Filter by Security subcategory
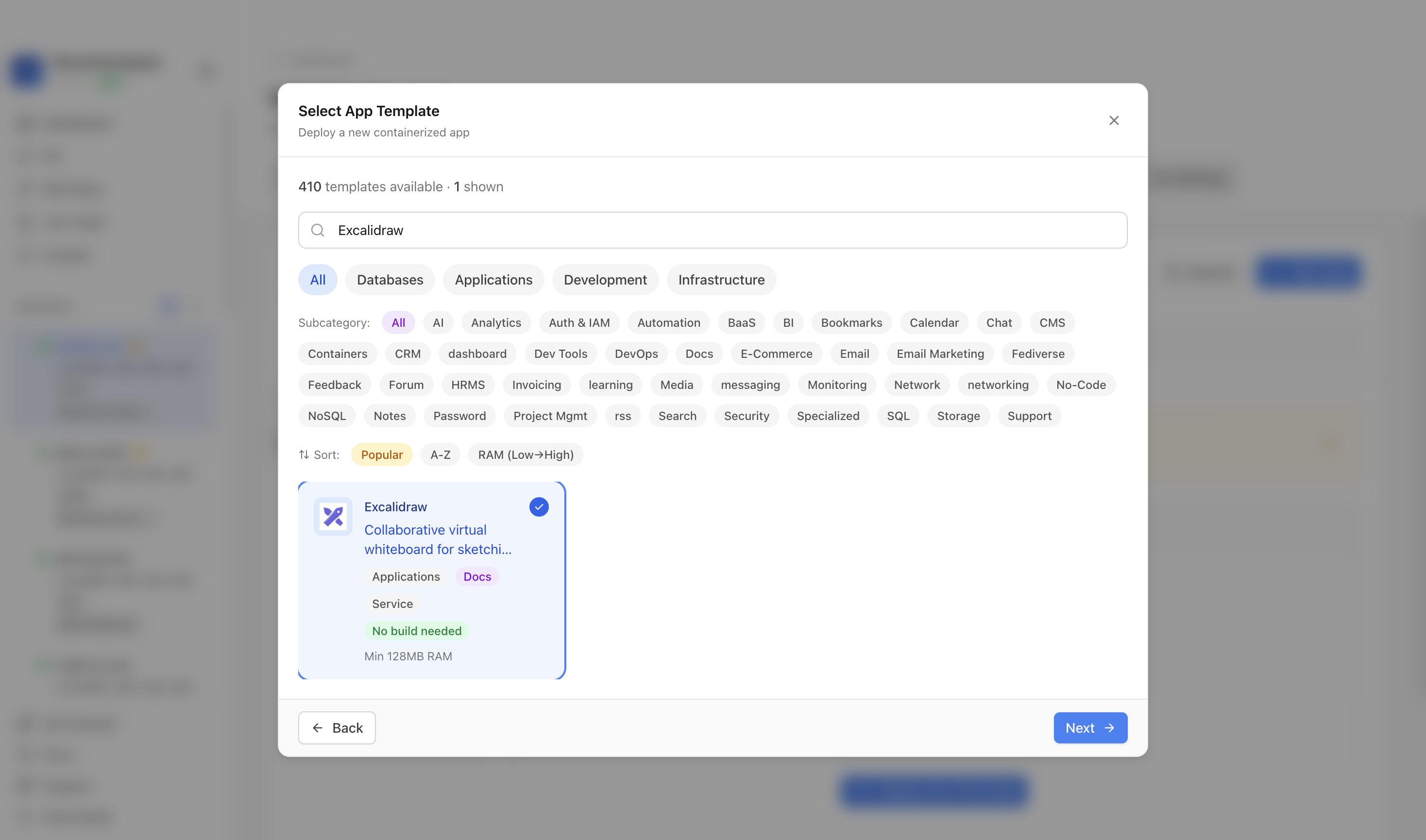1426x840 pixels. coord(746,416)
